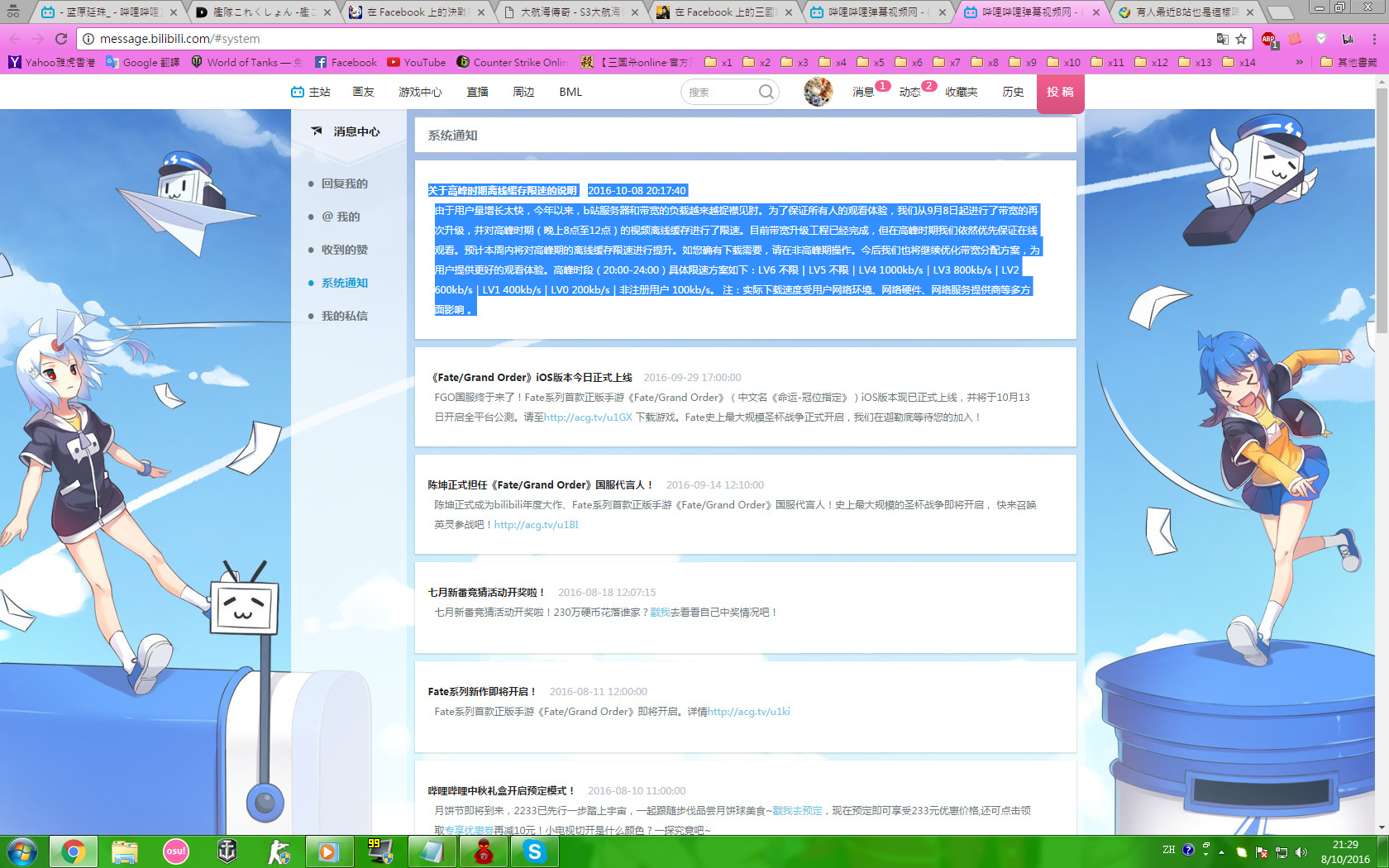Click the 搜索 search field
The width and height of the screenshot is (1389, 868).
[x=720, y=92]
